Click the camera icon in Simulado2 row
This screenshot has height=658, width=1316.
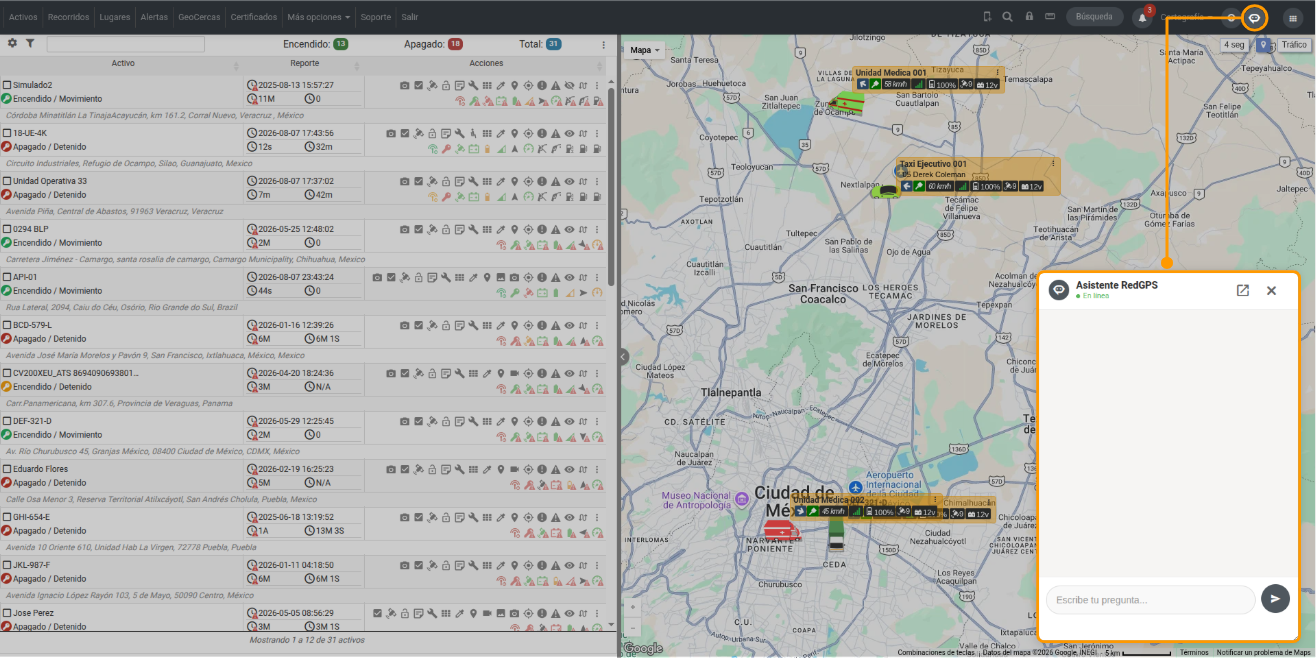pos(405,85)
